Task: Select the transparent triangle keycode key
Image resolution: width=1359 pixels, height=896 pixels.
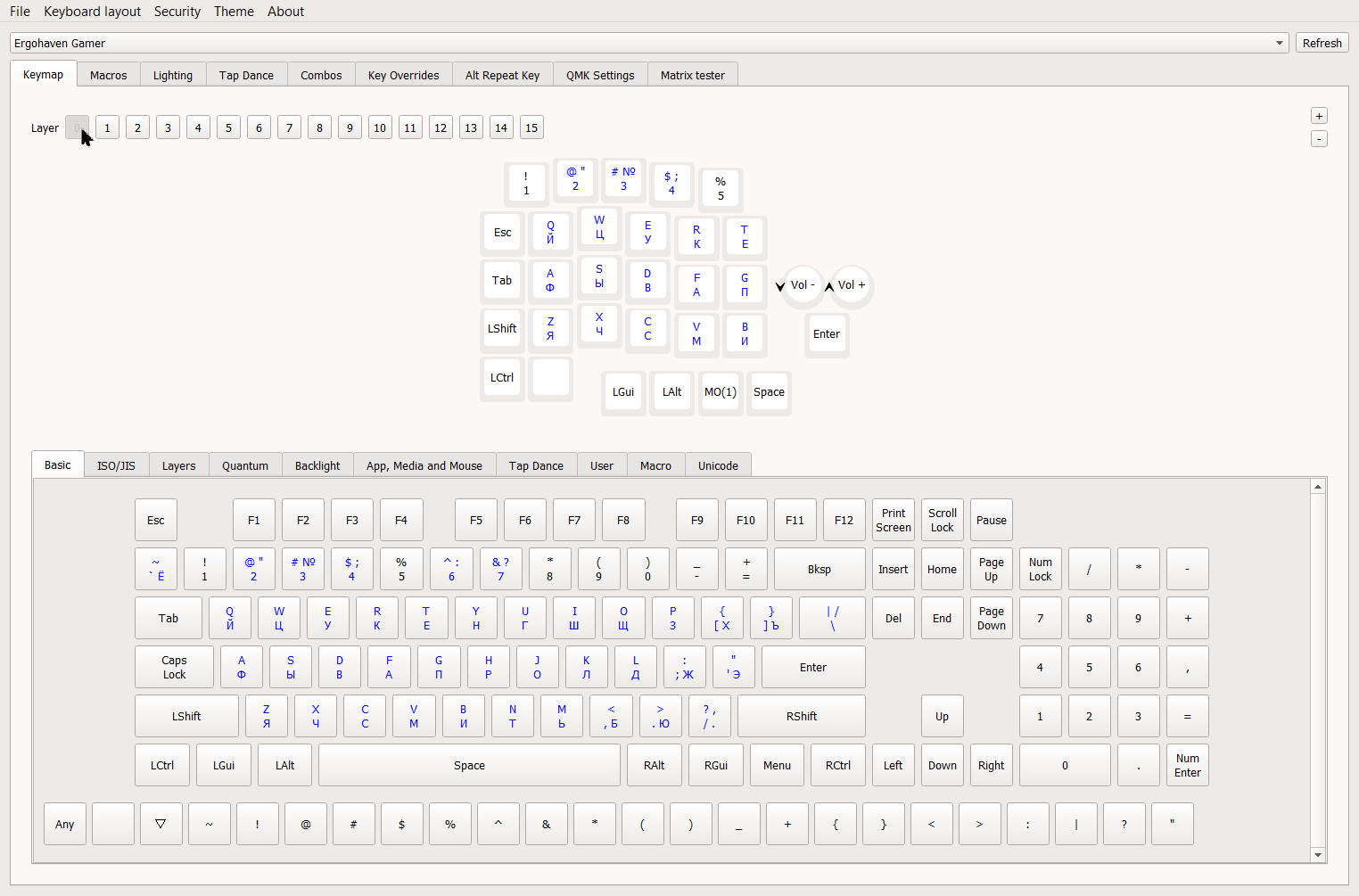Action: point(161,824)
